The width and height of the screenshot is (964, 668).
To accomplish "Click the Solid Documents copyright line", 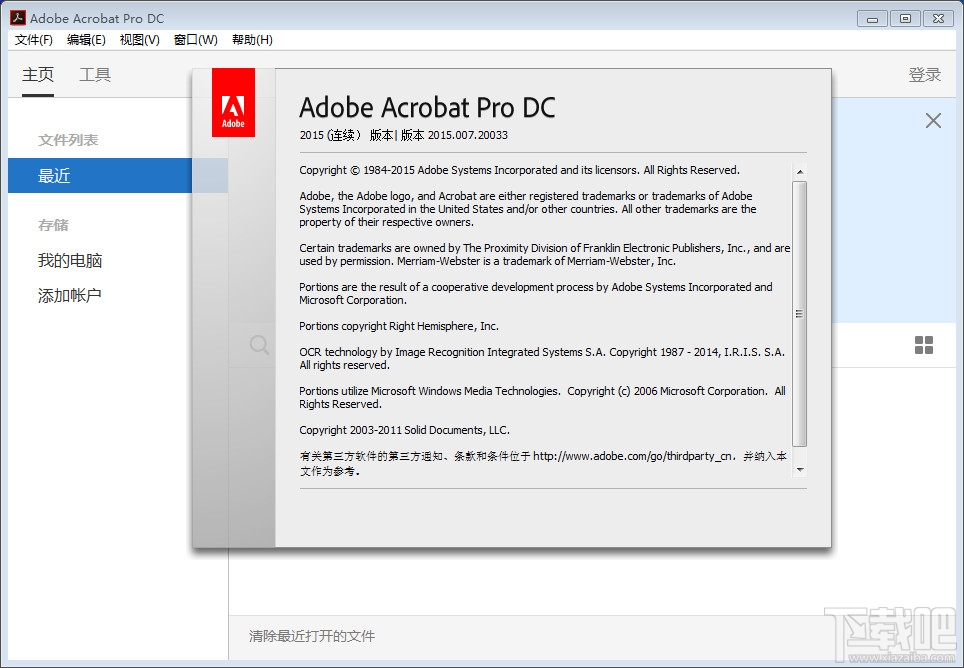I will [x=405, y=430].
